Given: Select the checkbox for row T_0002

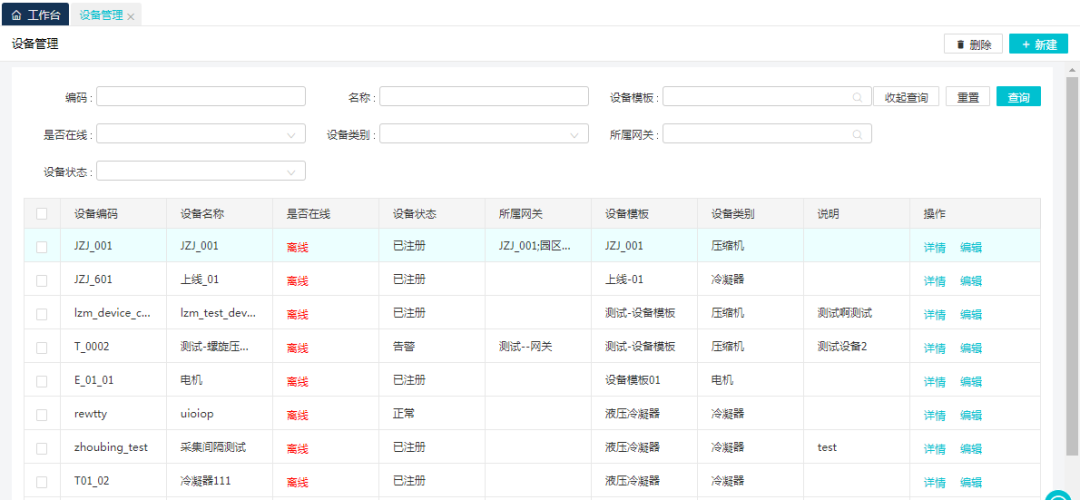Looking at the screenshot, I should 42,348.
